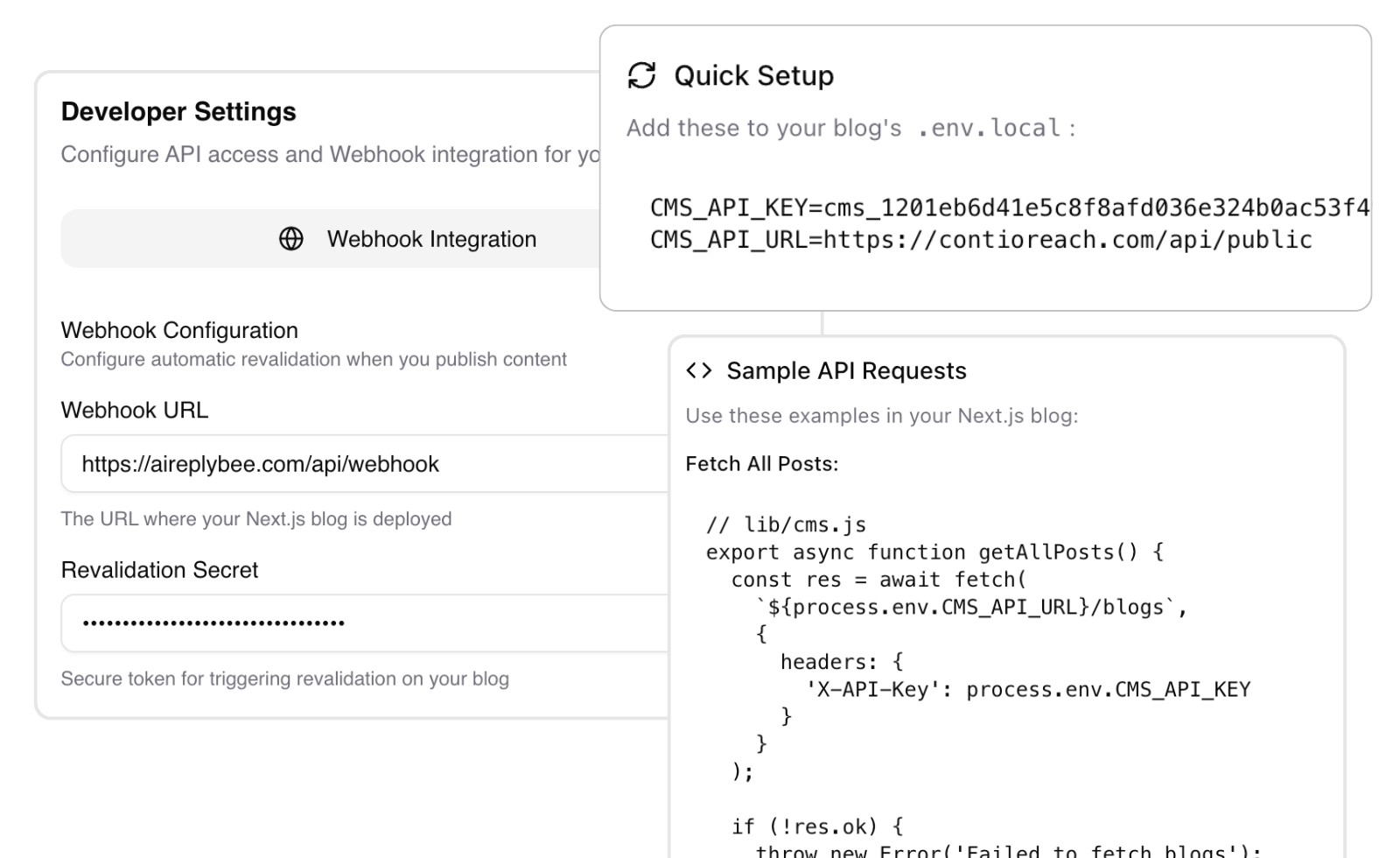1400x858 pixels.
Task: Click the Developer Settings title
Action: (178, 112)
